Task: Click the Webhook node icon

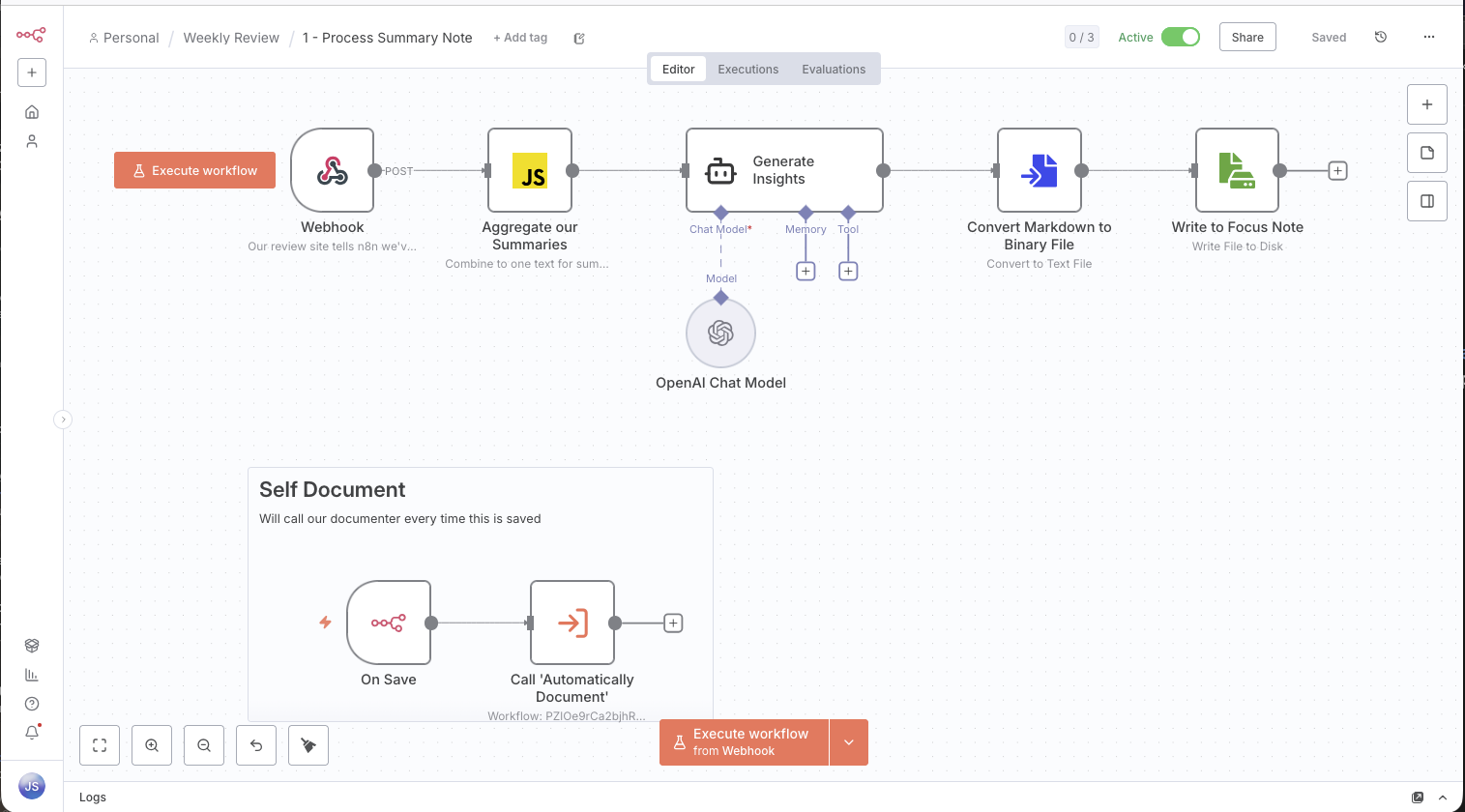Action: pyautogui.click(x=332, y=171)
